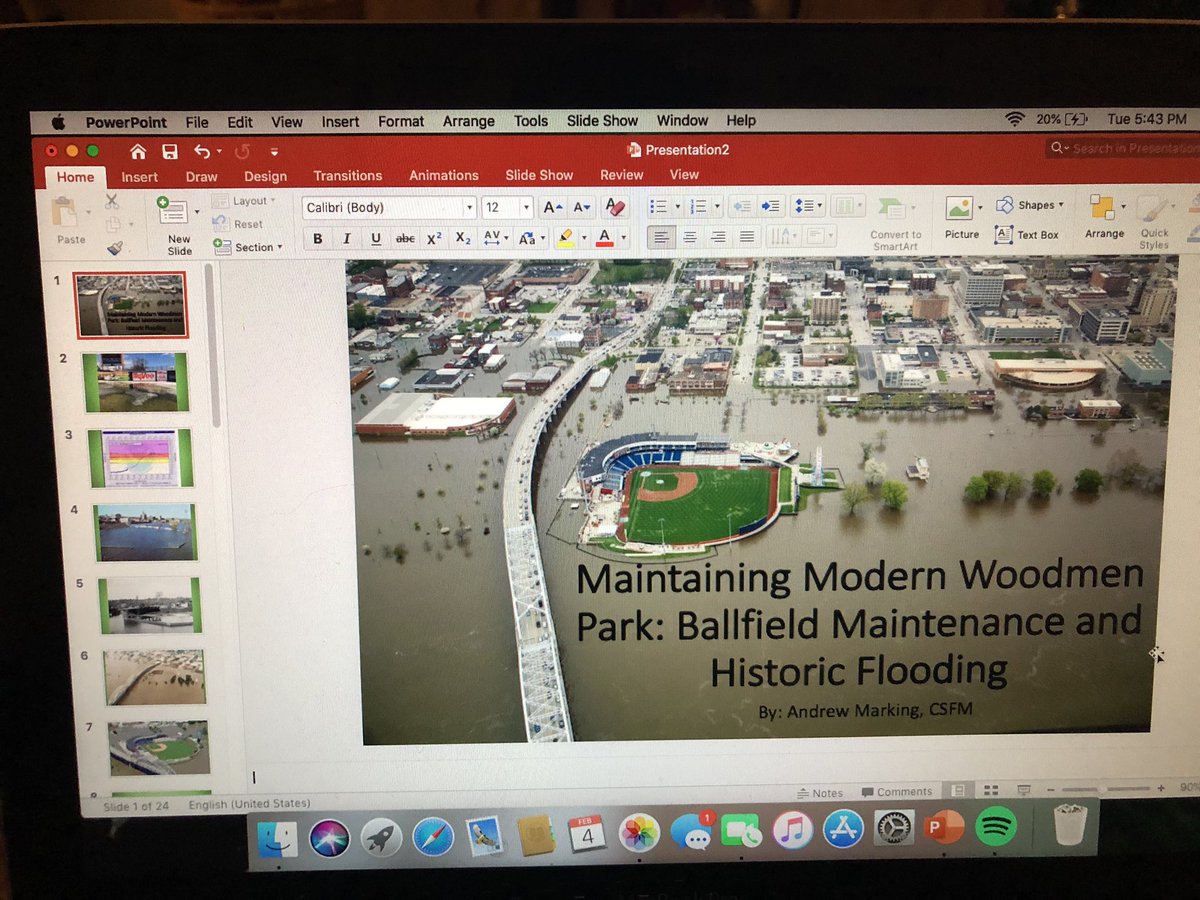
Task: Open the Section dropdown
Action: click(247, 247)
